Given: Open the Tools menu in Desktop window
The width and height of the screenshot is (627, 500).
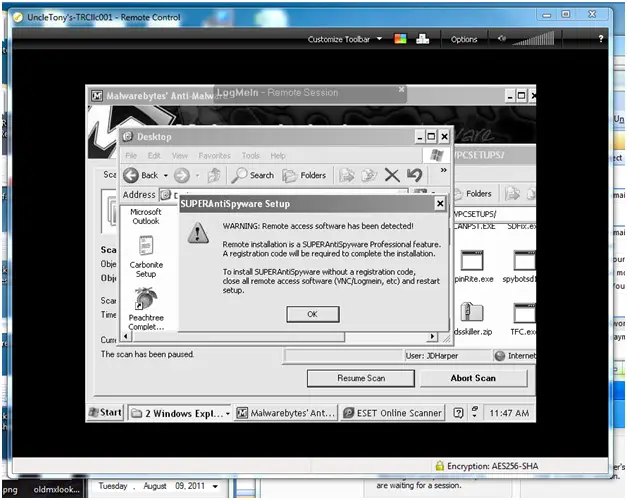Looking at the screenshot, I should [x=251, y=156].
